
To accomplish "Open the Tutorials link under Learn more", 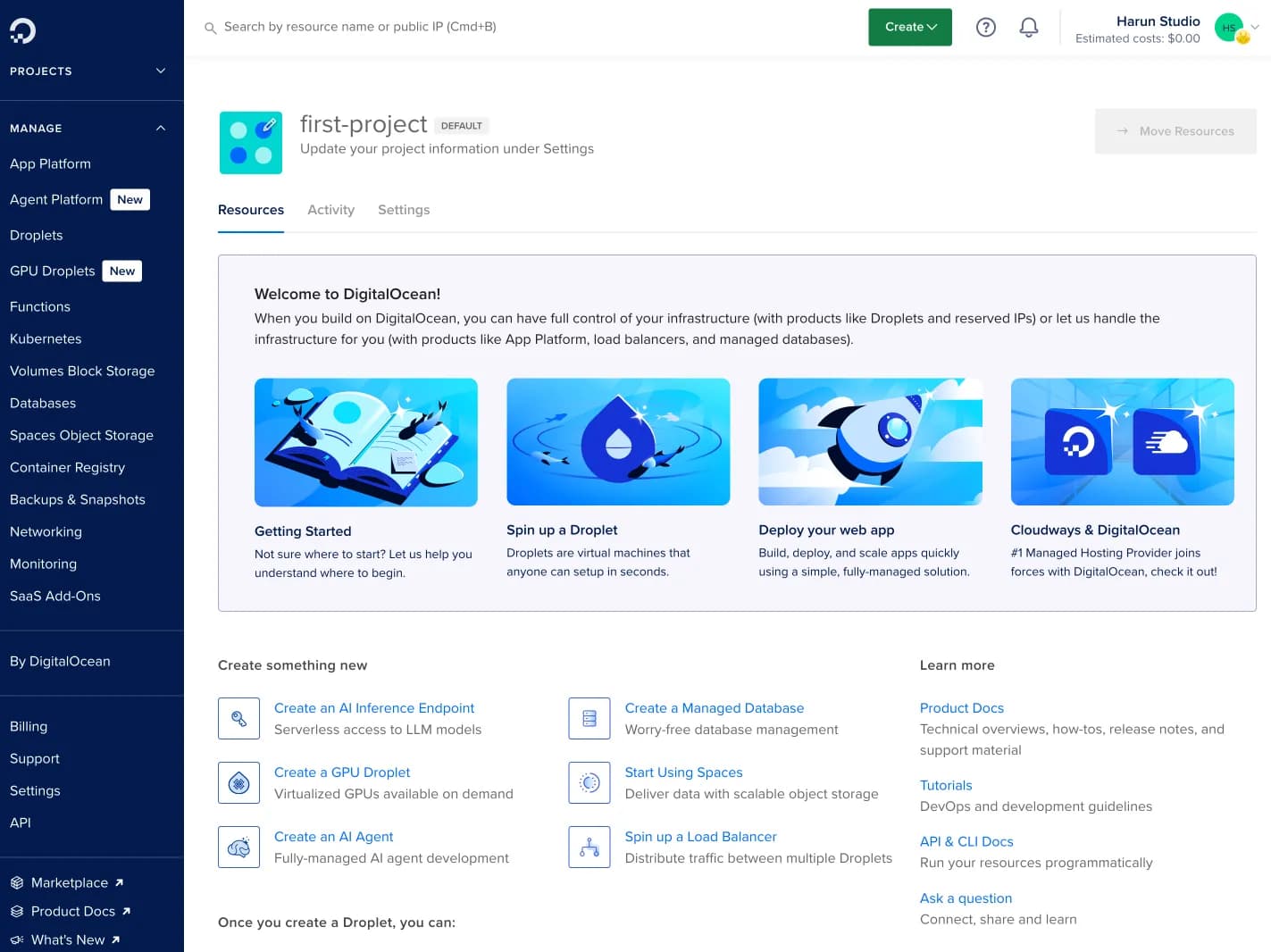I will click(946, 785).
